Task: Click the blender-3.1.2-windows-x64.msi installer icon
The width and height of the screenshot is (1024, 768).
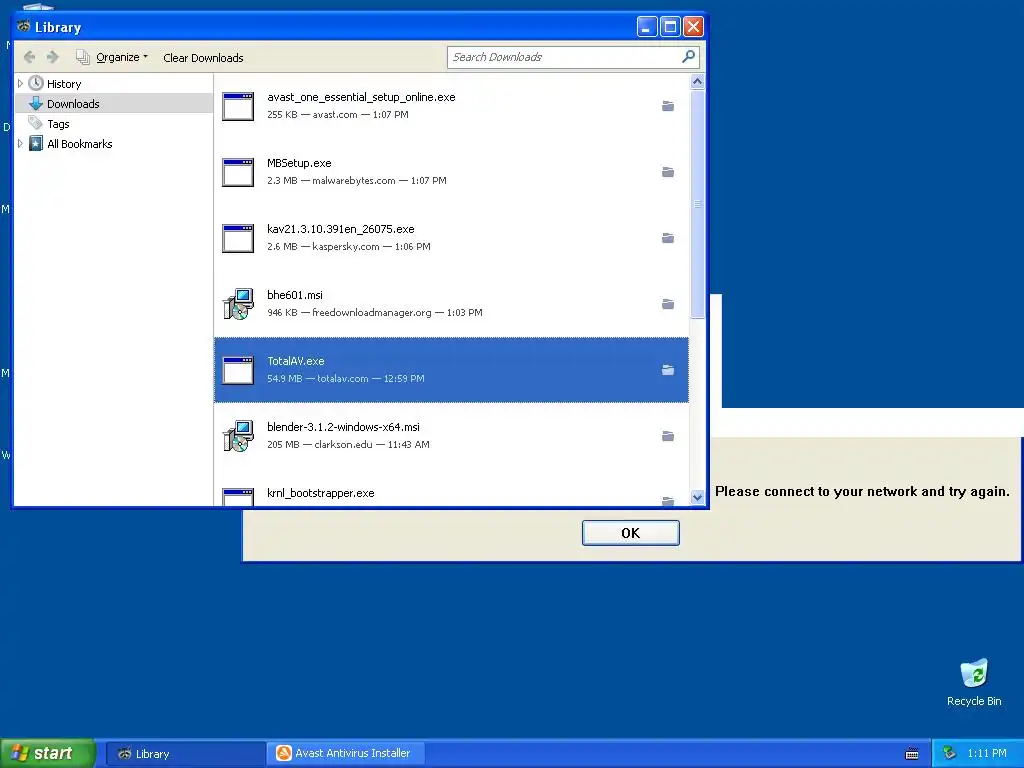Action: tap(238, 436)
